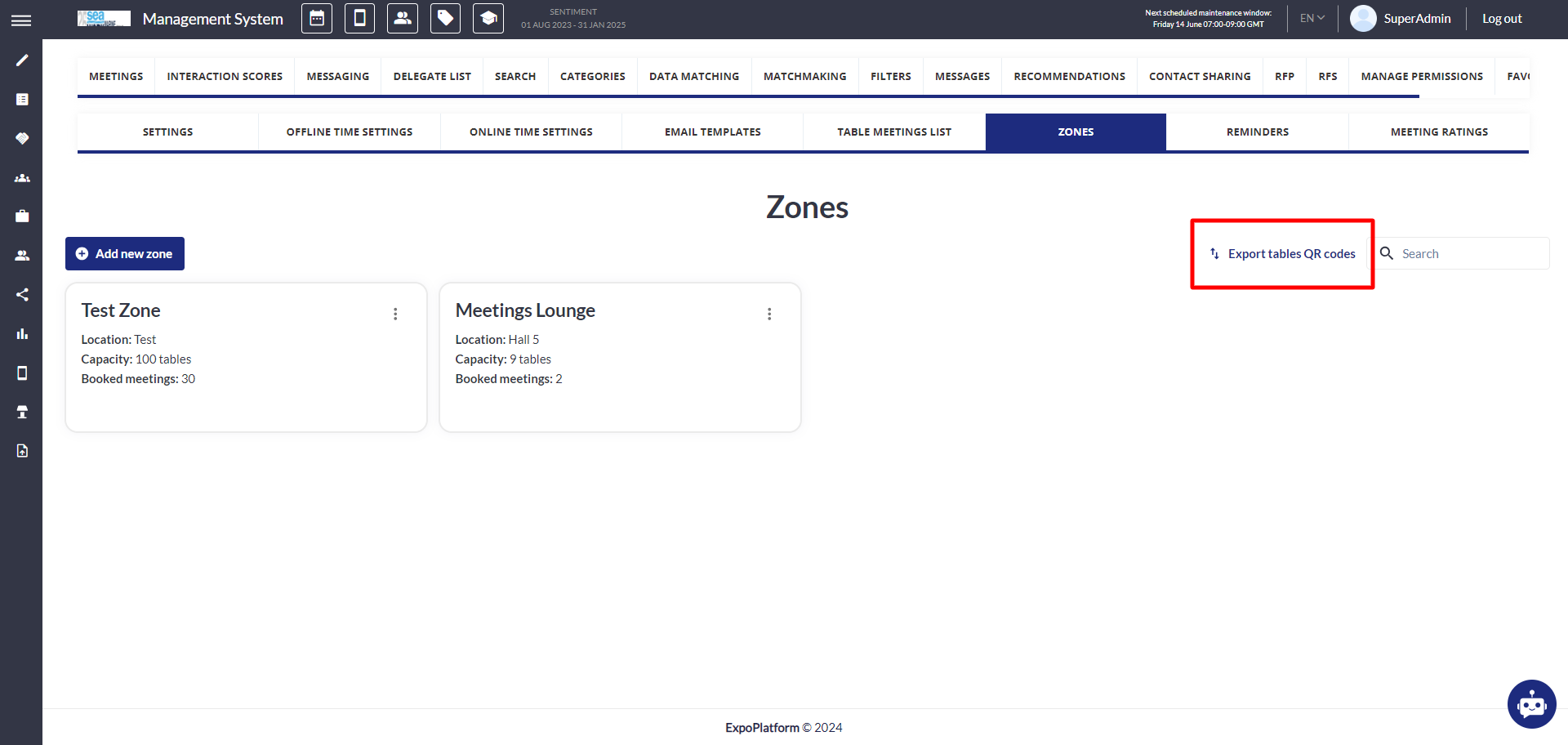Open the Test Zone three-dot options menu
This screenshot has height=745, width=1568.
[x=395, y=314]
